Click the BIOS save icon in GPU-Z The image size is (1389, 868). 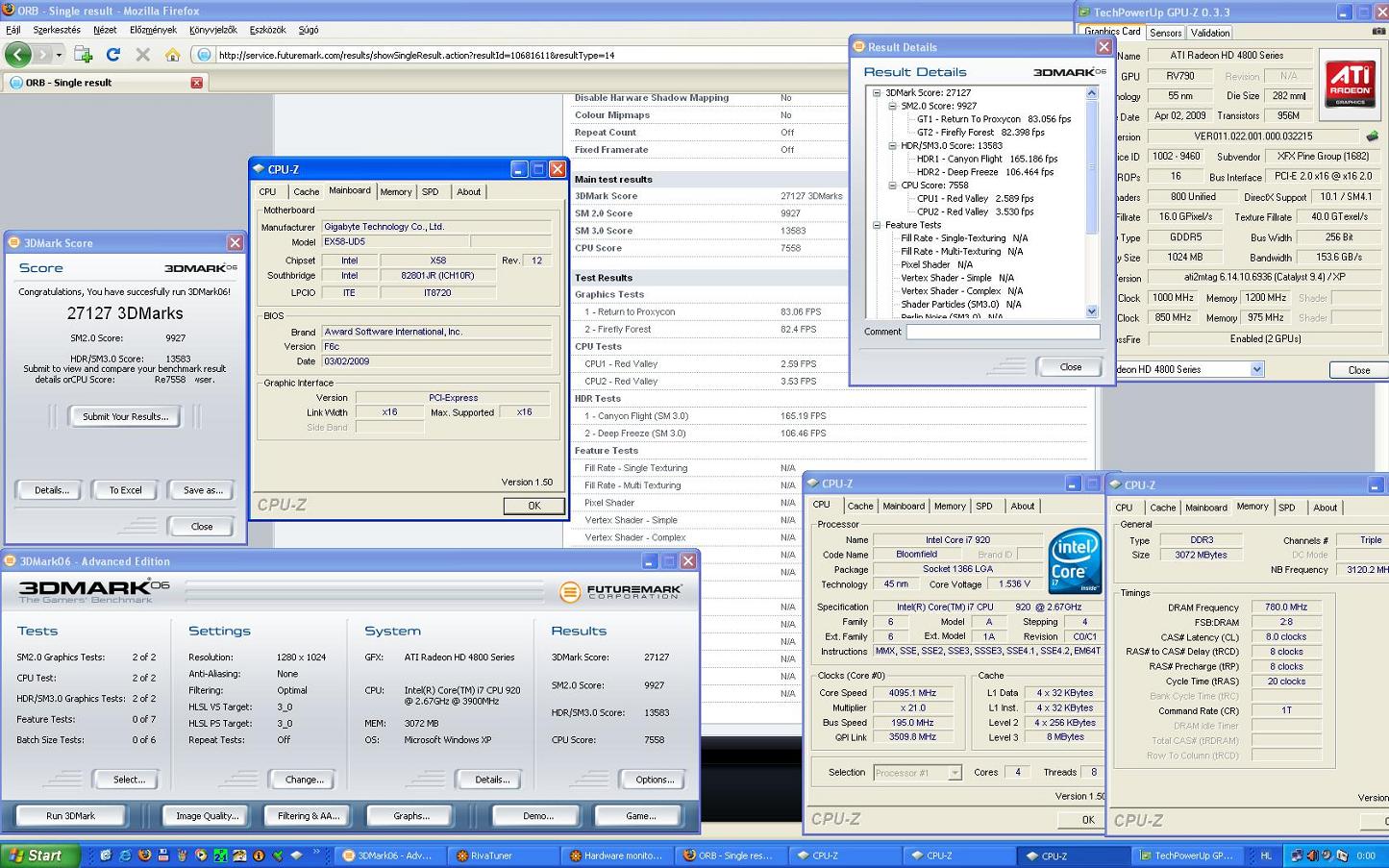(1372, 136)
